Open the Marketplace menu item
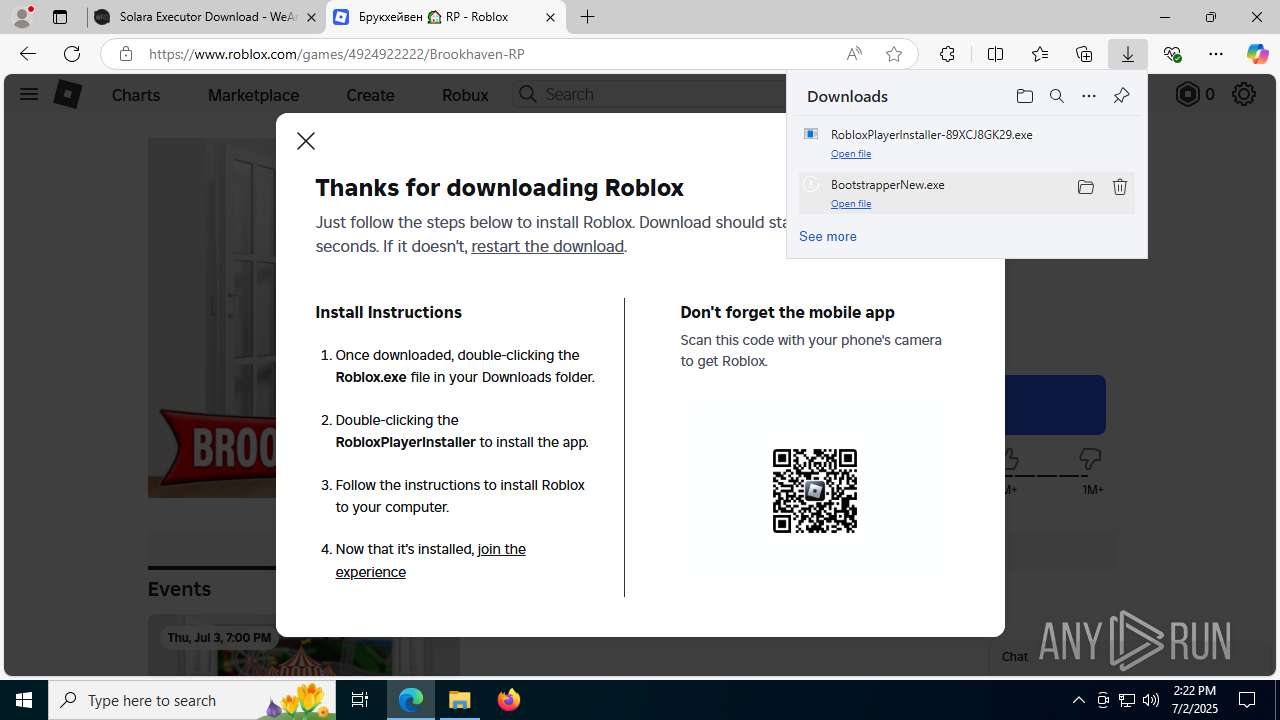Viewport: 1280px width, 720px height. pos(253,95)
